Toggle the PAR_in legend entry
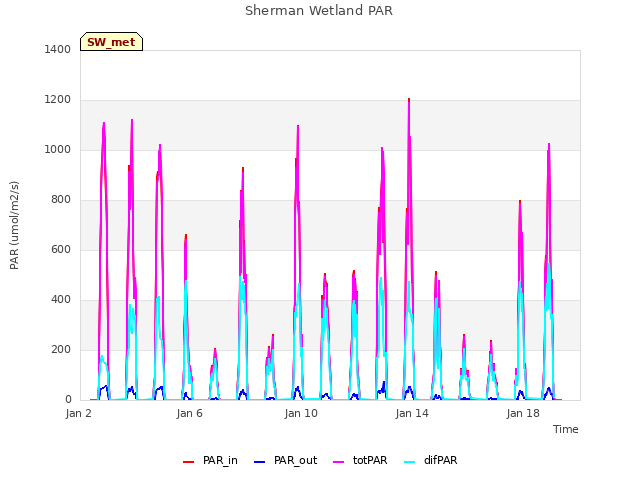640x480 pixels. pos(210,460)
